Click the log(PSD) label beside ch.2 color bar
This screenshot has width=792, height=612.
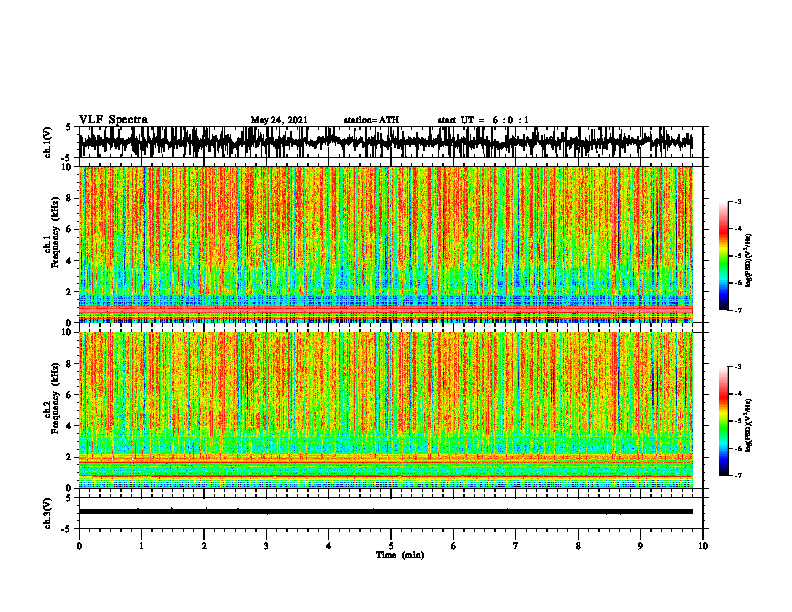tap(749, 425)
